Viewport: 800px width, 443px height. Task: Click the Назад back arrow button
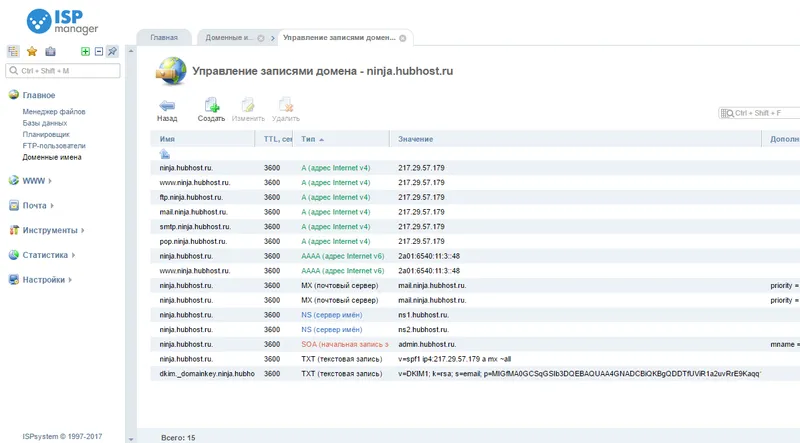pos(167,110)
